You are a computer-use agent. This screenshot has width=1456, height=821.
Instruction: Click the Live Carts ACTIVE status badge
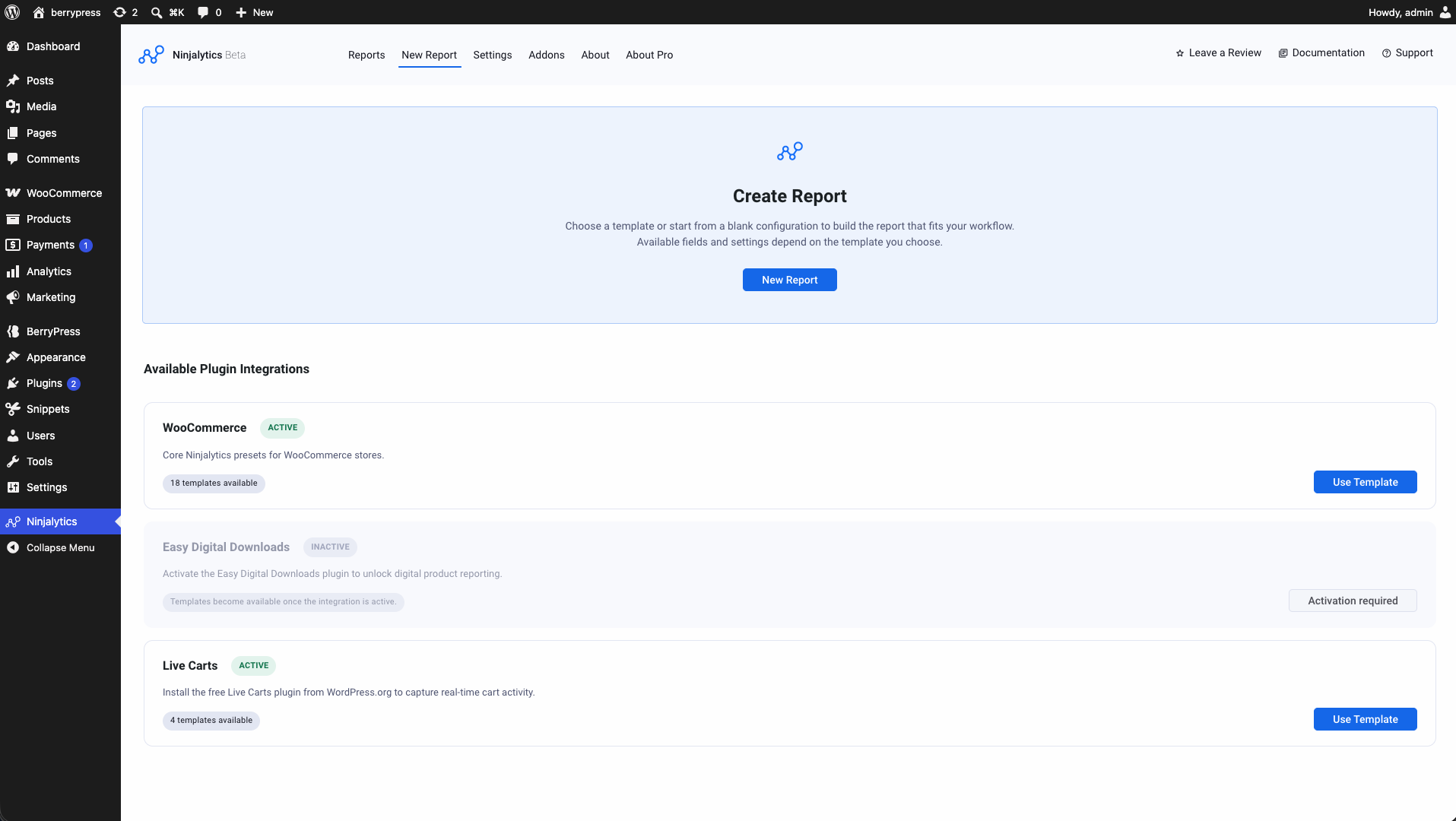click(x=253, y=666)
